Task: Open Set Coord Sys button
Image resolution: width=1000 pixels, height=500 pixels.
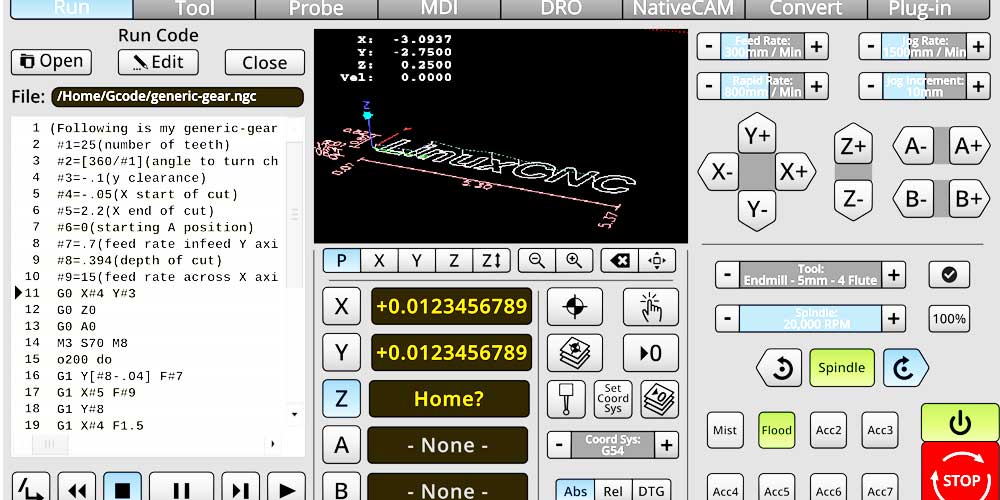Action: pyautogui.click(x=613, y=400)
